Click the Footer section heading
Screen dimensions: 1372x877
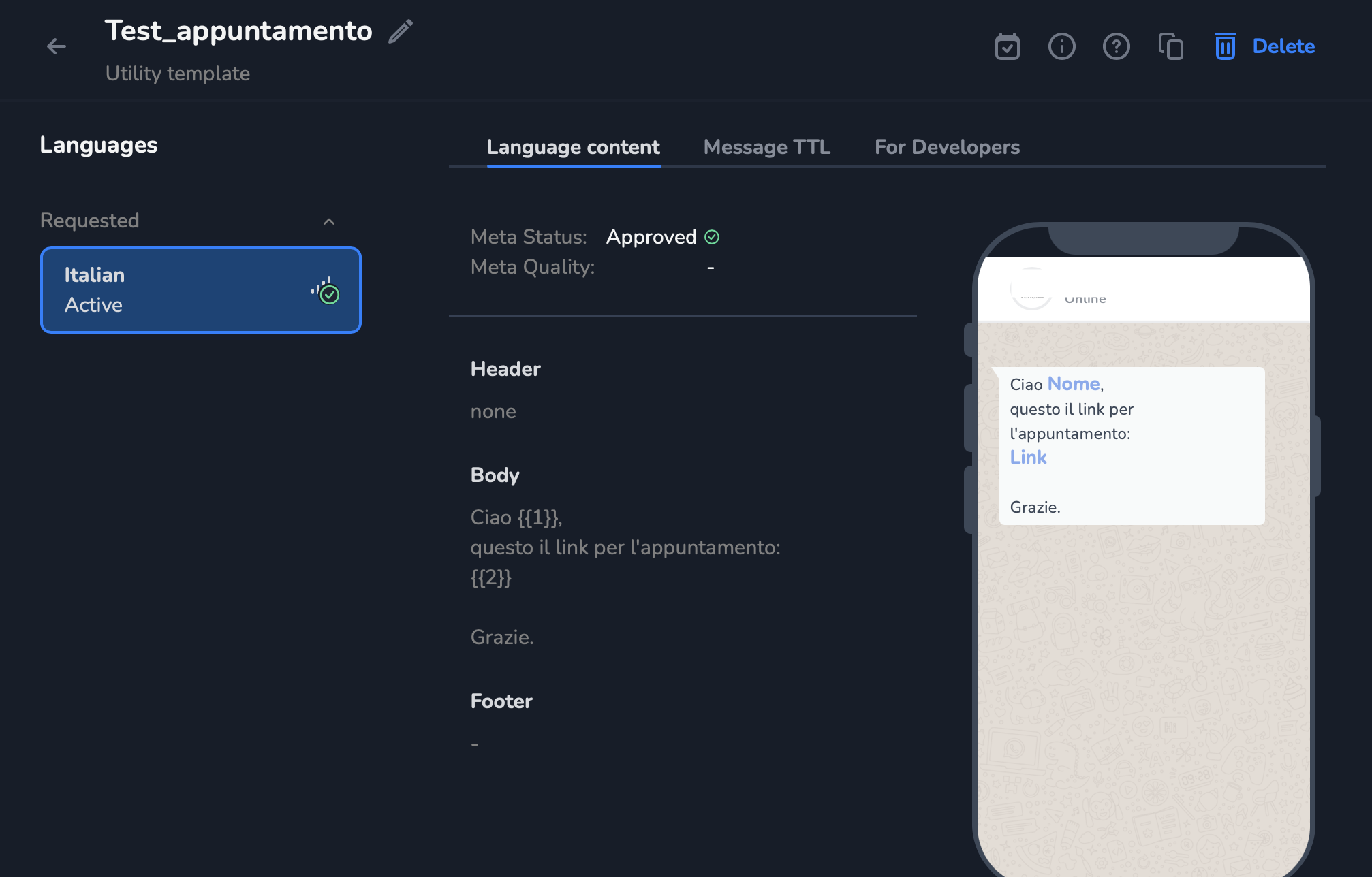coord(501,701)
